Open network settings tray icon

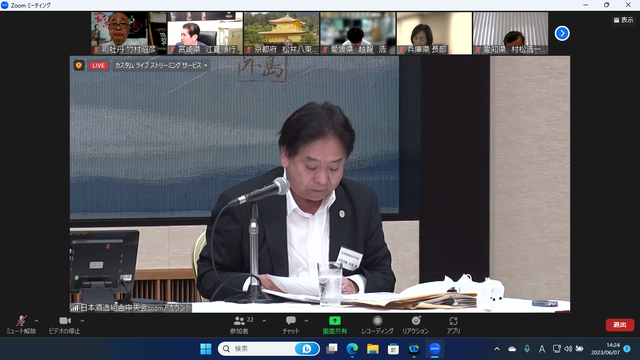[x=556, y=349]
